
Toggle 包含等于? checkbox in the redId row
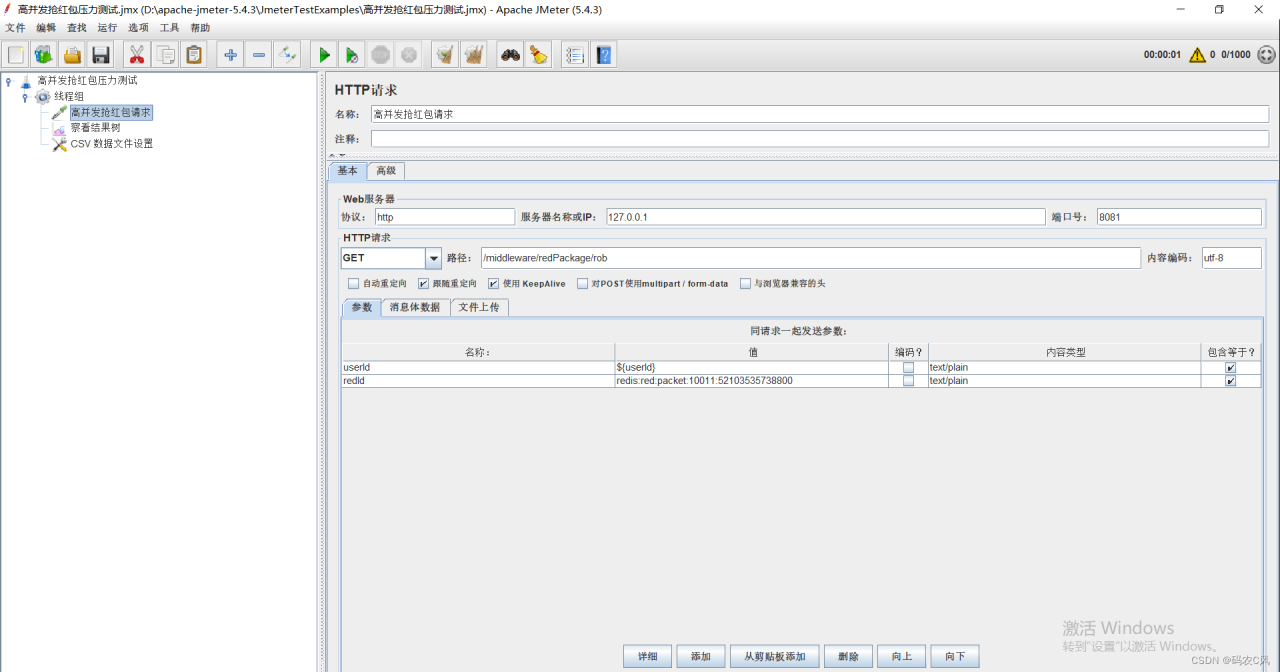point(1231,381)
